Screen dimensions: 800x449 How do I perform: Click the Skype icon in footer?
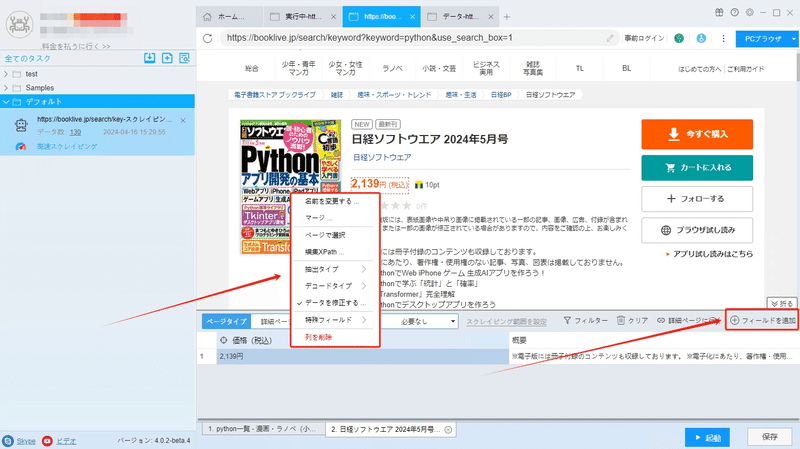tap(8, 441)
